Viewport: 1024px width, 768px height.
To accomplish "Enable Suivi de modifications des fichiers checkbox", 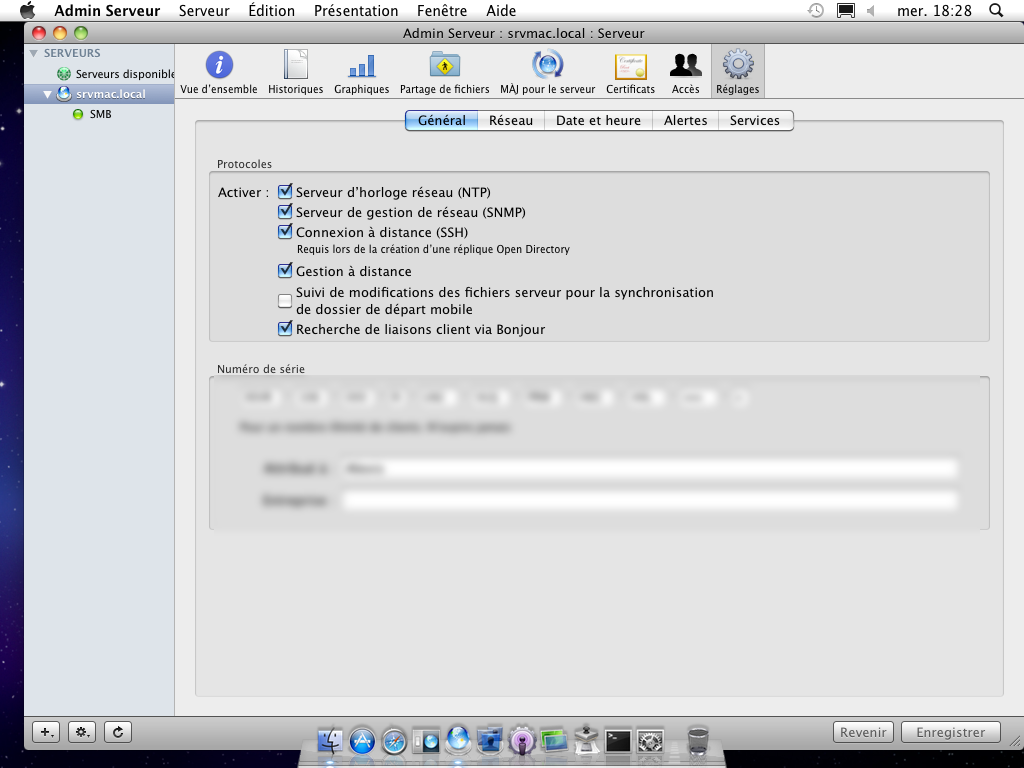I will click(x=285, y=301).
